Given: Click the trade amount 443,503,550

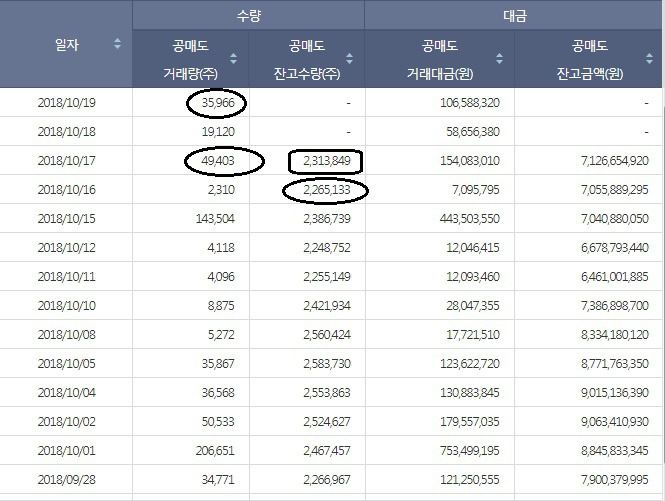Looking at the screenshot, I should click(470, 218).
